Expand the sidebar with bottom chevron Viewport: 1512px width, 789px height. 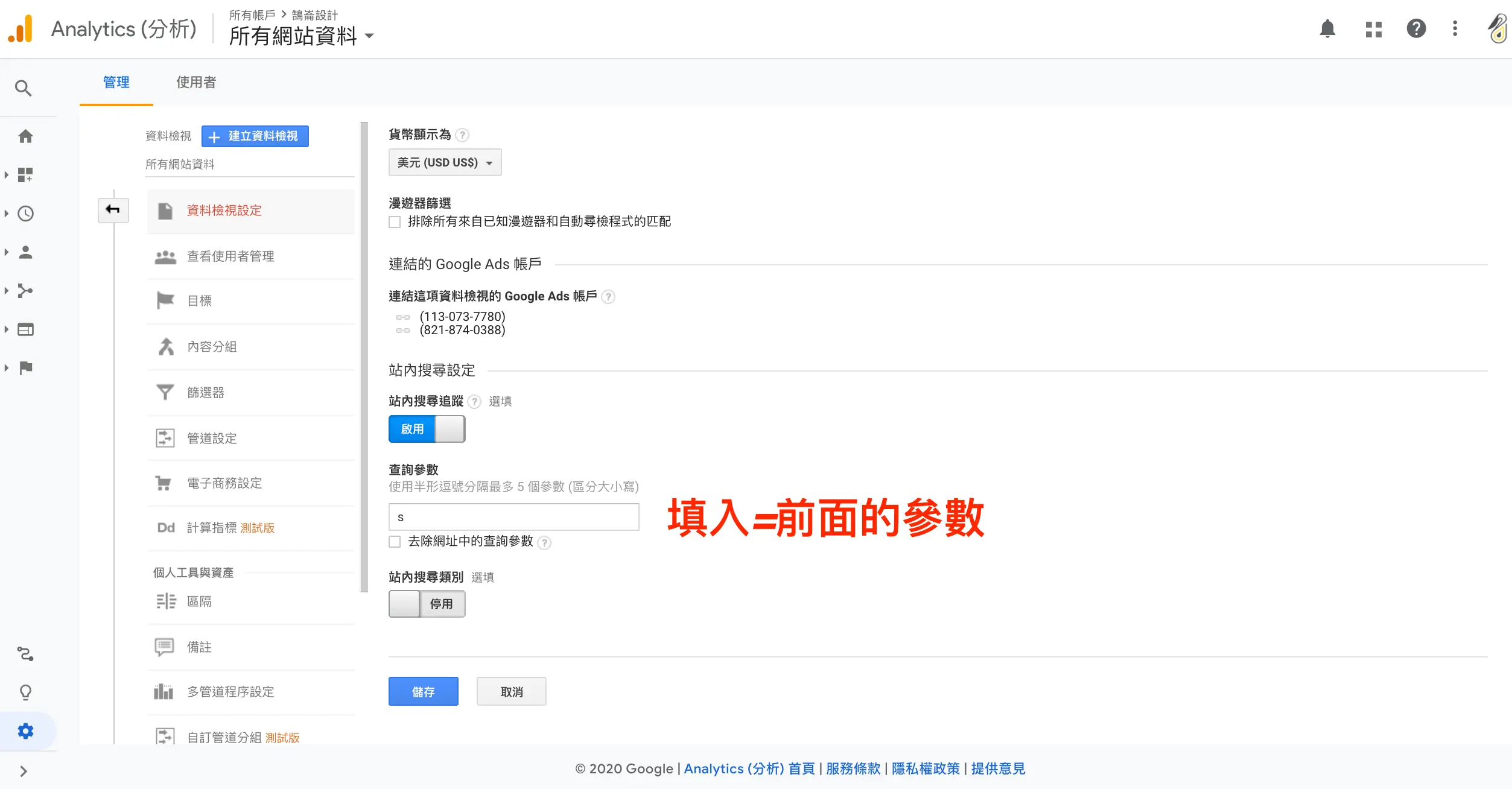point(24,771)
